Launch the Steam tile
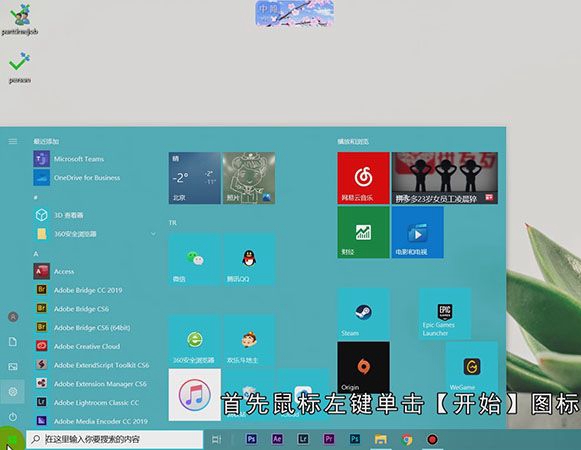Image resolution: width=581 pixels, height=450 pixels. (x=363, y=314)
